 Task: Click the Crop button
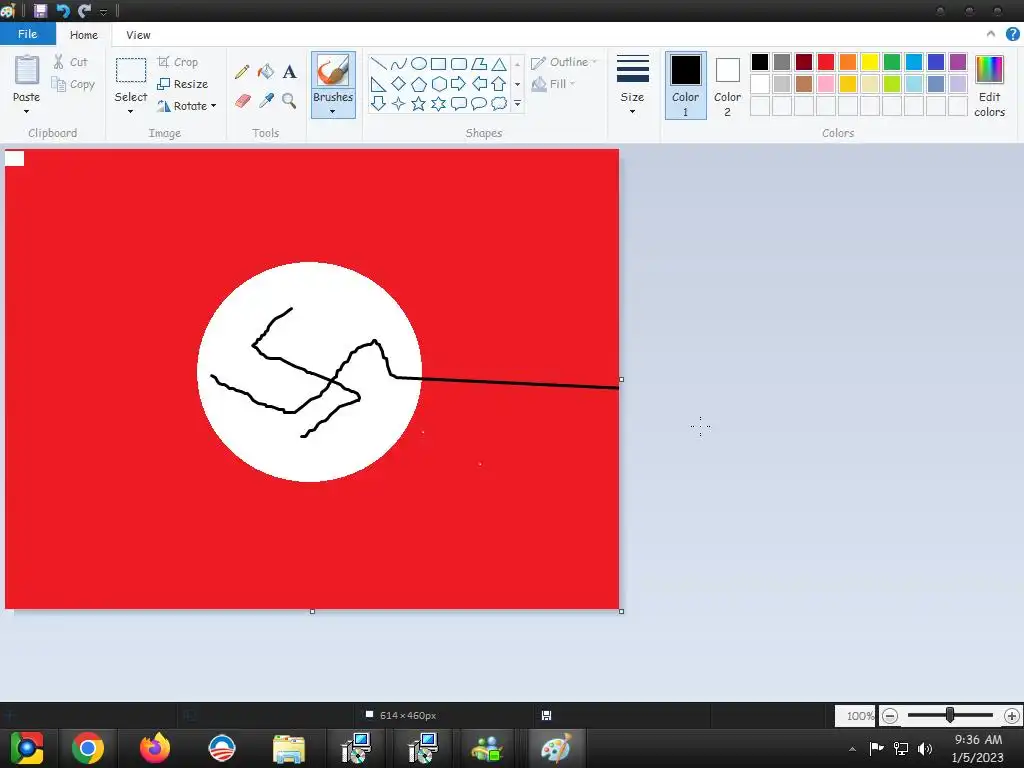point(178,62)
